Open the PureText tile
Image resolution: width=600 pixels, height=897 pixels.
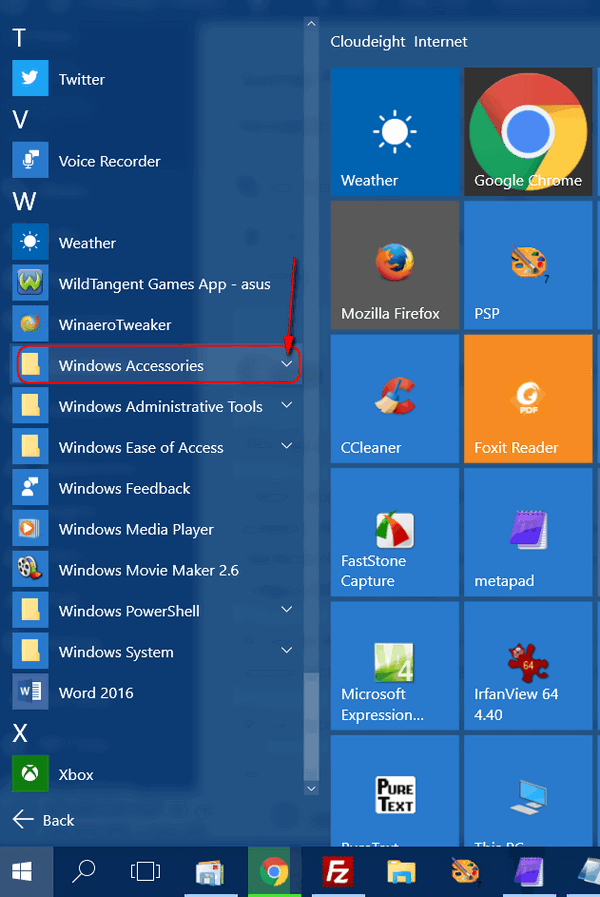[x=395, y=791]
